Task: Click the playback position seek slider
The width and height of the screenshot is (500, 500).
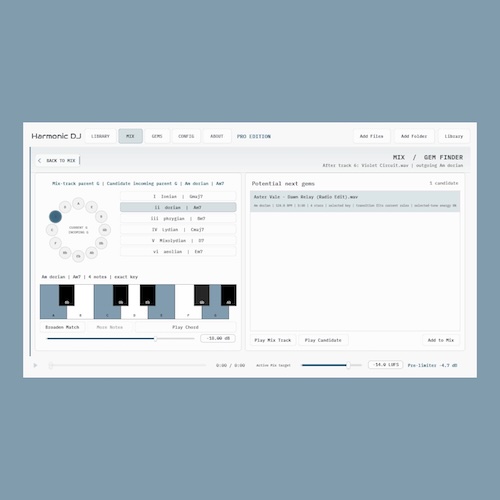Action: pyautogui.click(x=127, y=365)
